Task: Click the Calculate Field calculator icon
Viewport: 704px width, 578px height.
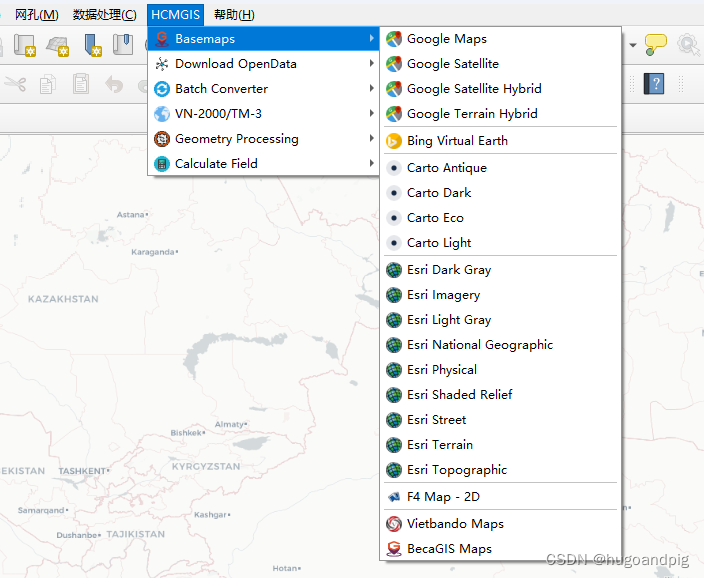Action: coord(162,164)
